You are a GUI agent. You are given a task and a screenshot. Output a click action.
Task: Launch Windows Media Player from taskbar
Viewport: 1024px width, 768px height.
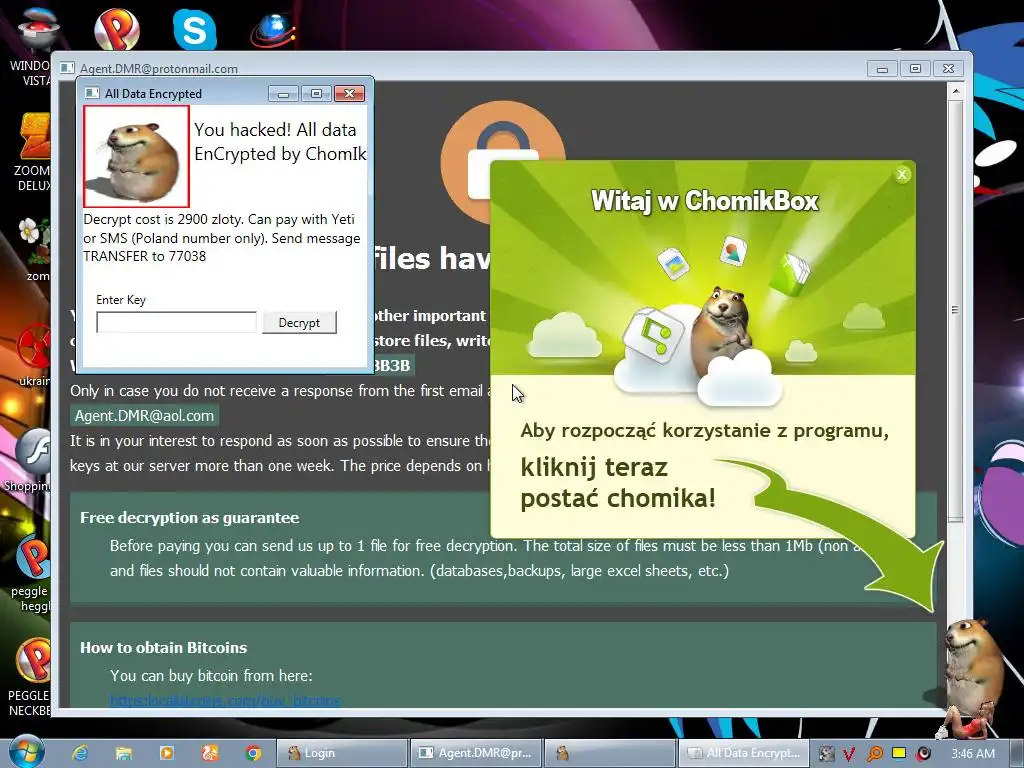[x=167, y=753]
